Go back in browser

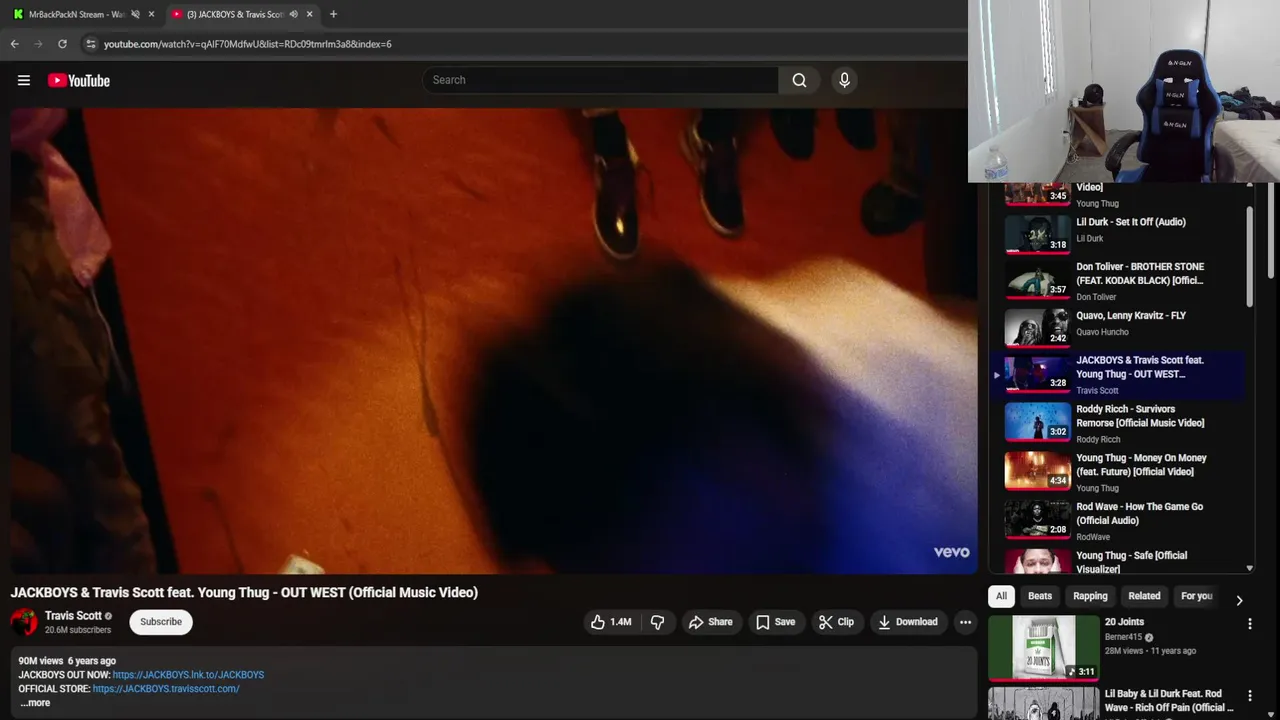tap(14, 44)
